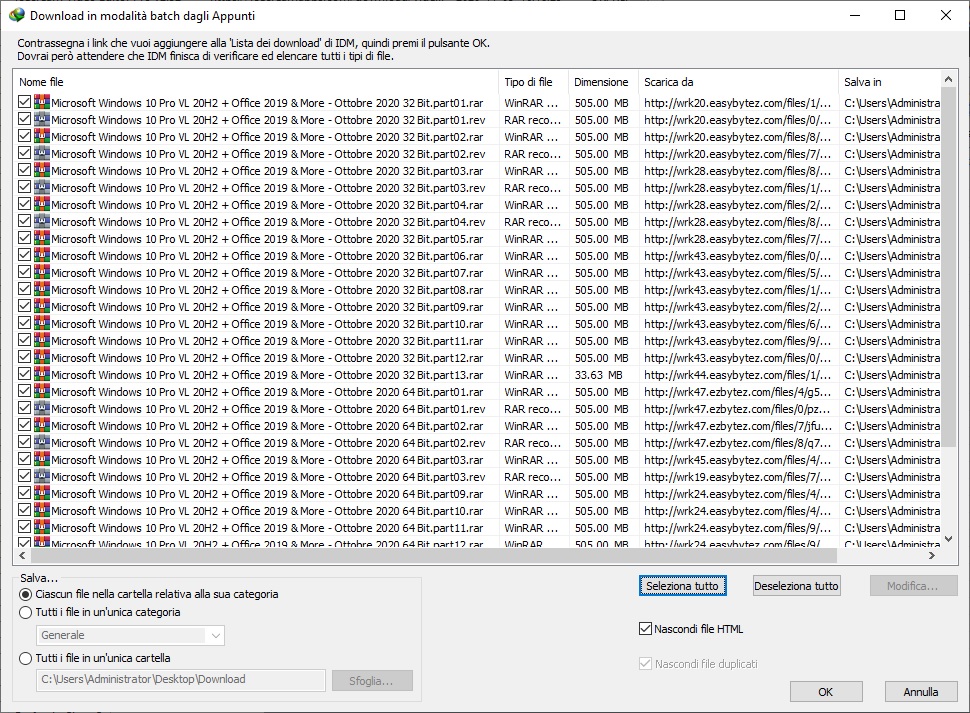The width and height of the screenshot is (970, 713).
Task: Click WinRAR icon of 32 Bit.part07.rar
Action: tap(41, 272)
